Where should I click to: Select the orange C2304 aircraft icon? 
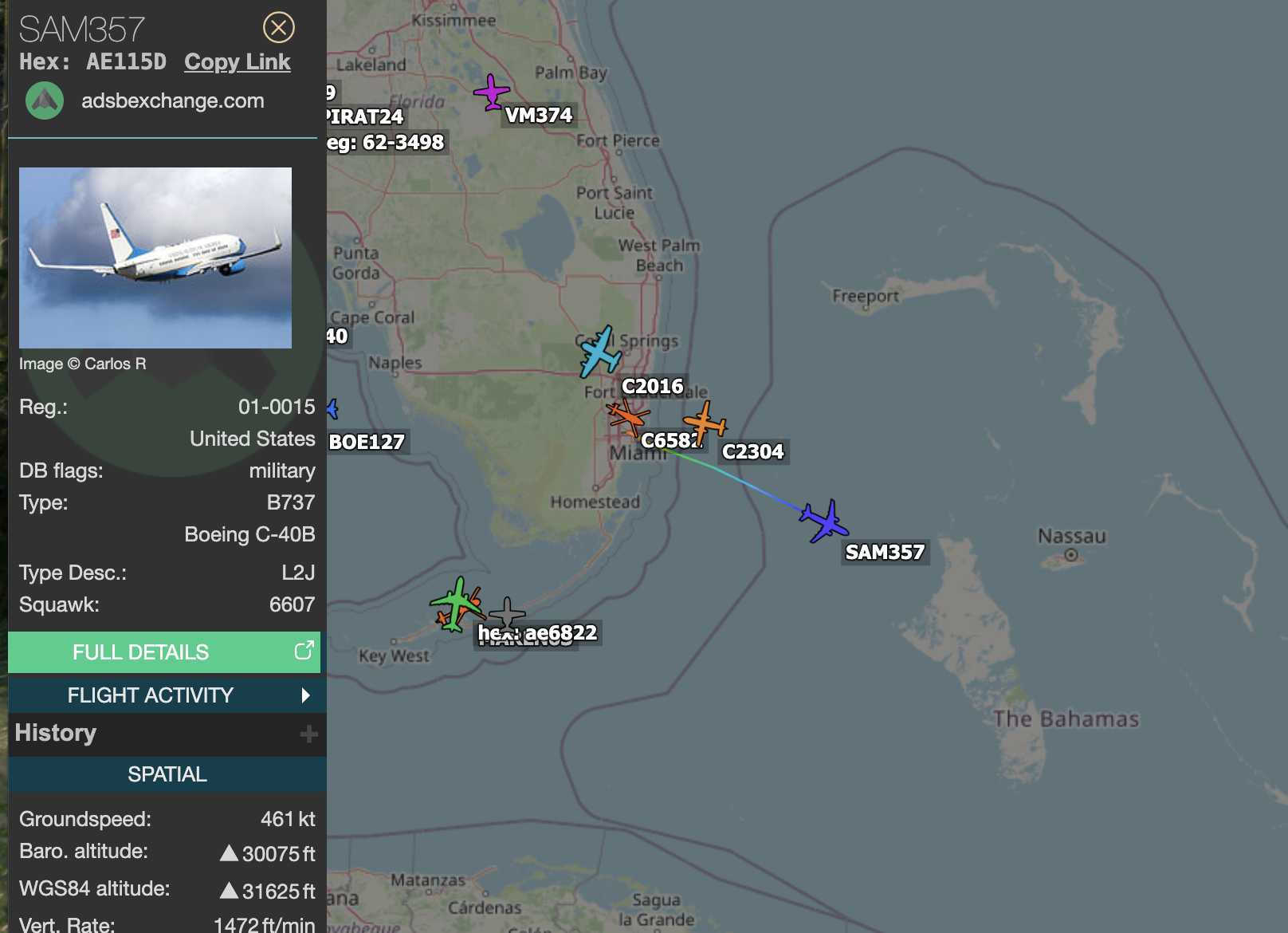pyautogui.click(x=705, y=422)
